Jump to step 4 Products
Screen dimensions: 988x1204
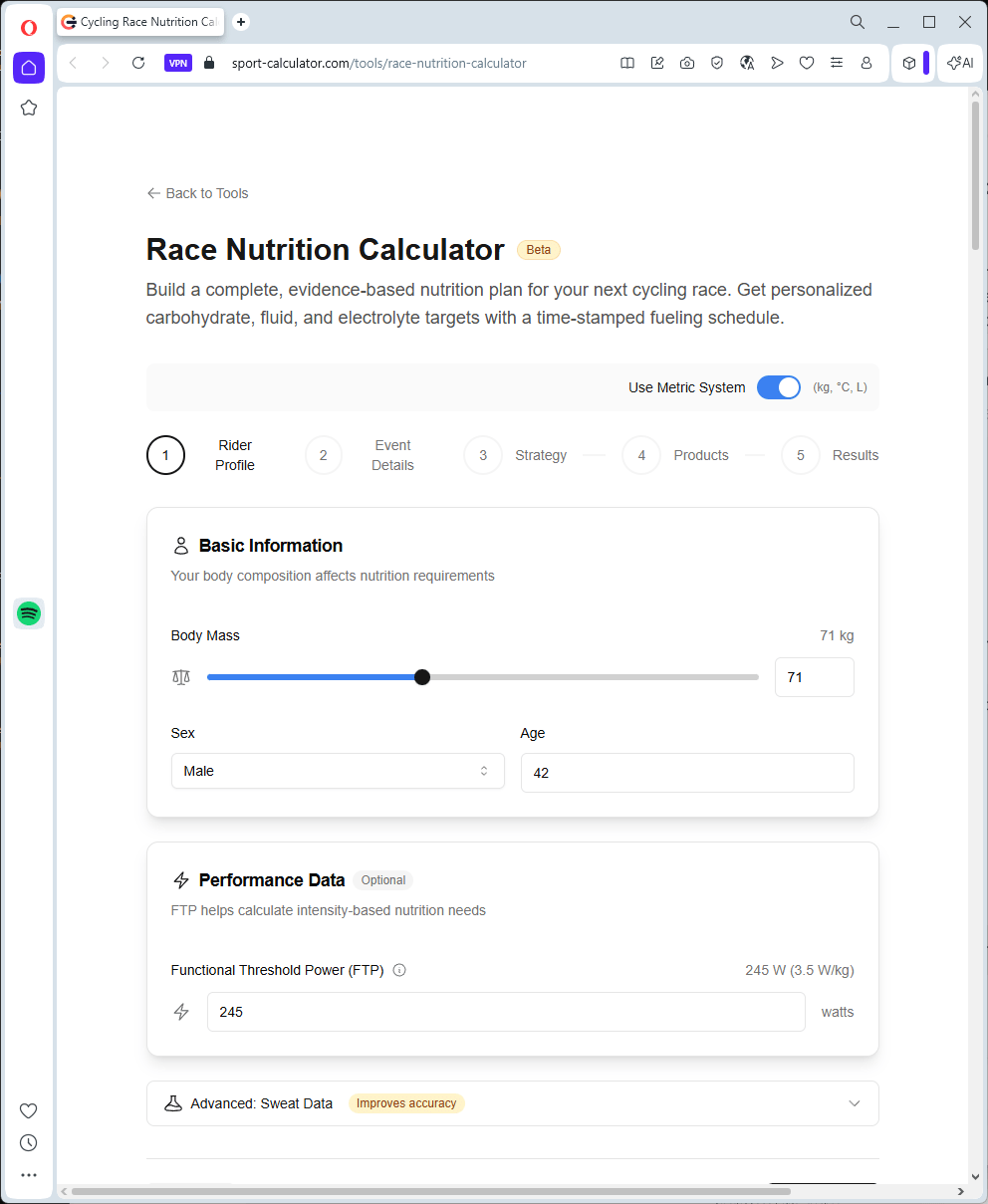coord(641,455)
